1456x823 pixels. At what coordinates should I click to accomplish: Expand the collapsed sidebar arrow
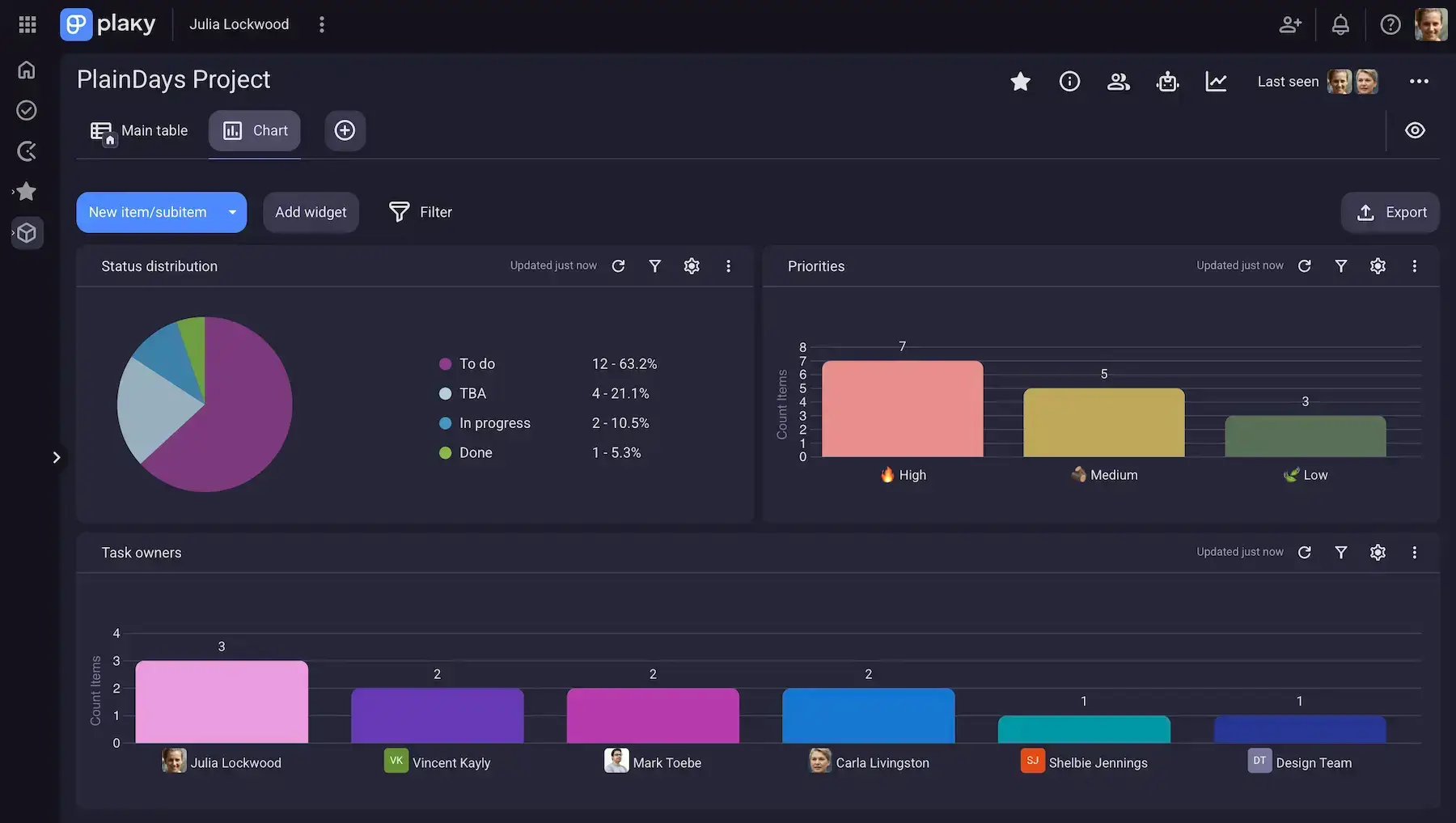[x=56, y=457]
